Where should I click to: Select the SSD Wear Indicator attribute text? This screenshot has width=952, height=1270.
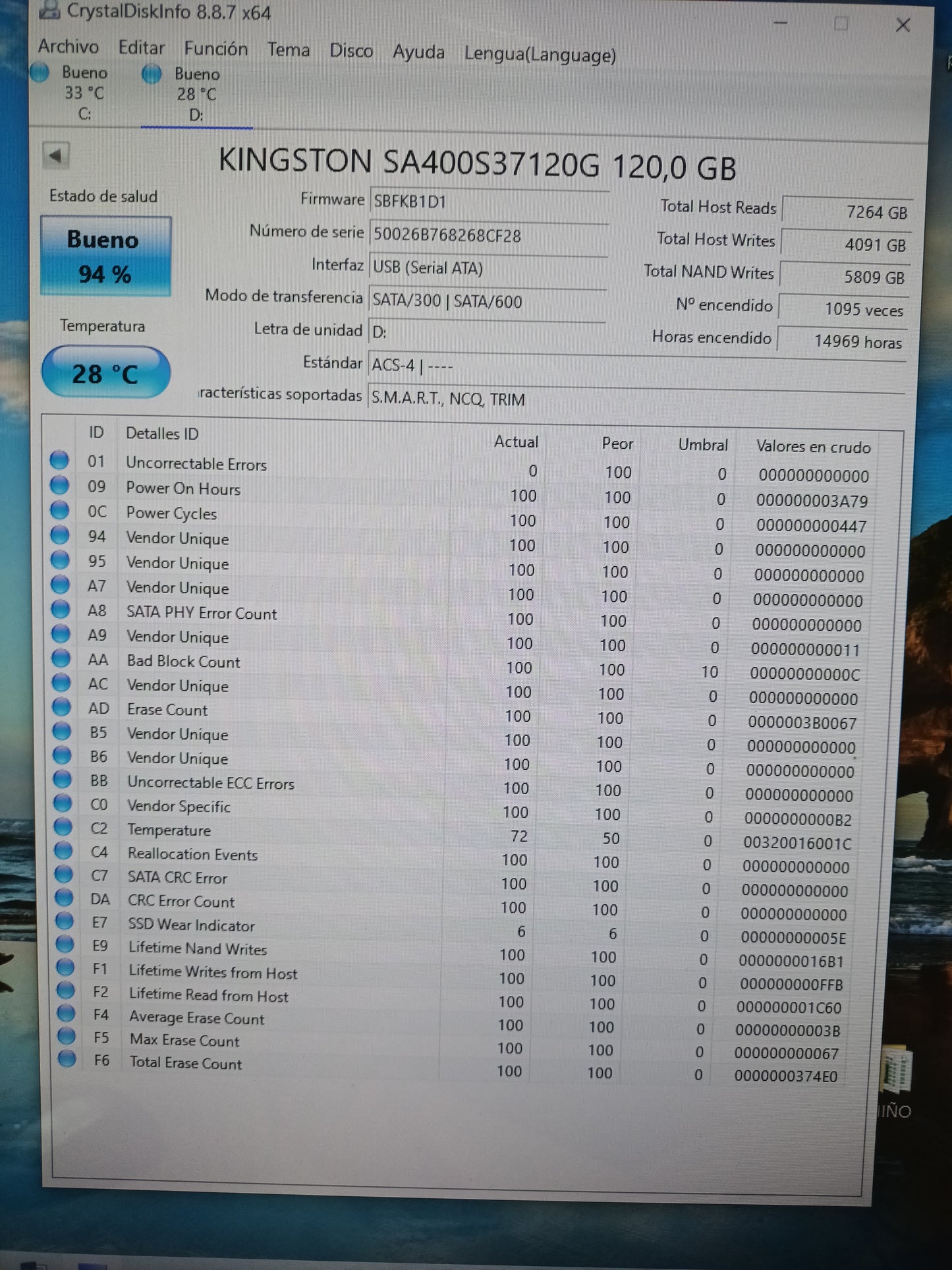pos(191,925)
